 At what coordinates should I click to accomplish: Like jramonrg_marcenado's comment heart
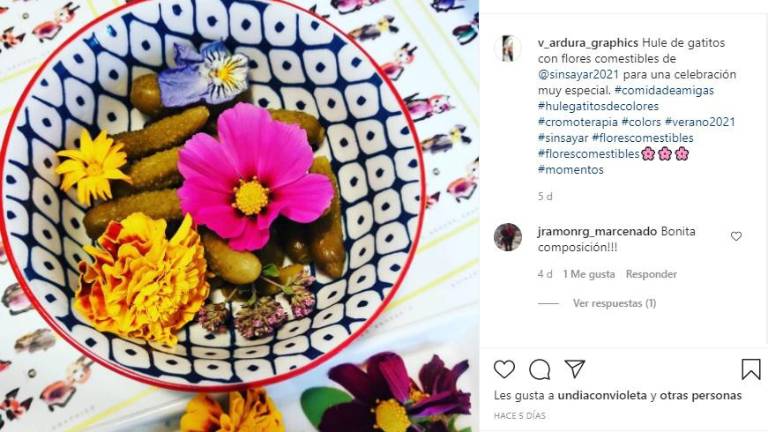(736, 236)
